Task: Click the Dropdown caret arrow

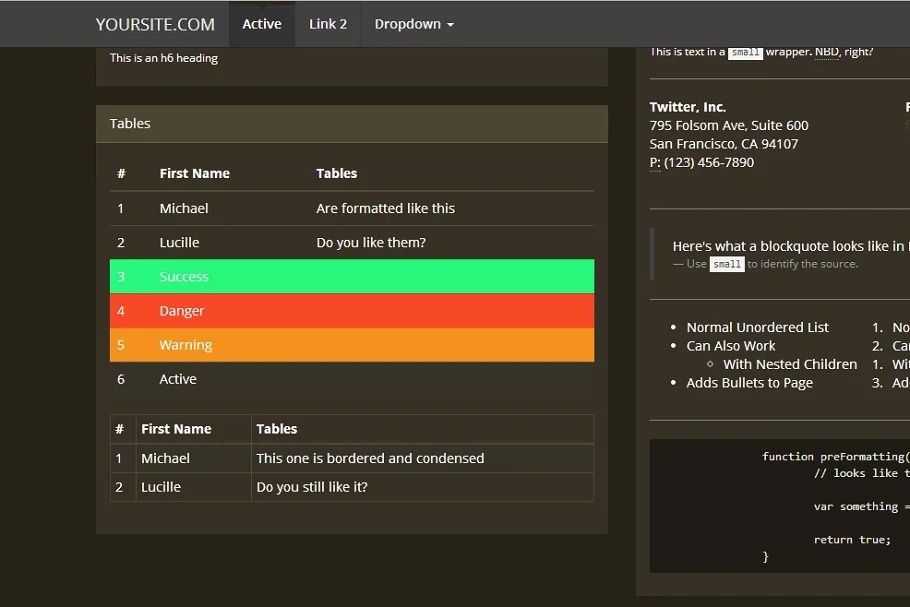Action: click(x=450, y=25)
